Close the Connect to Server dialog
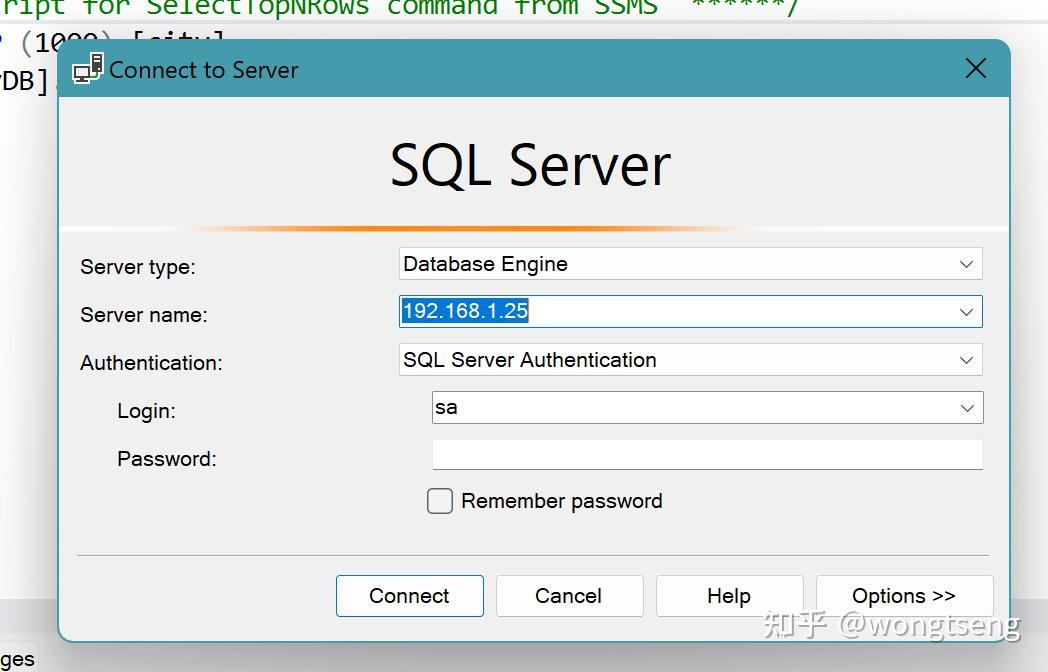 pyautogui.click(x=975, y=68)
